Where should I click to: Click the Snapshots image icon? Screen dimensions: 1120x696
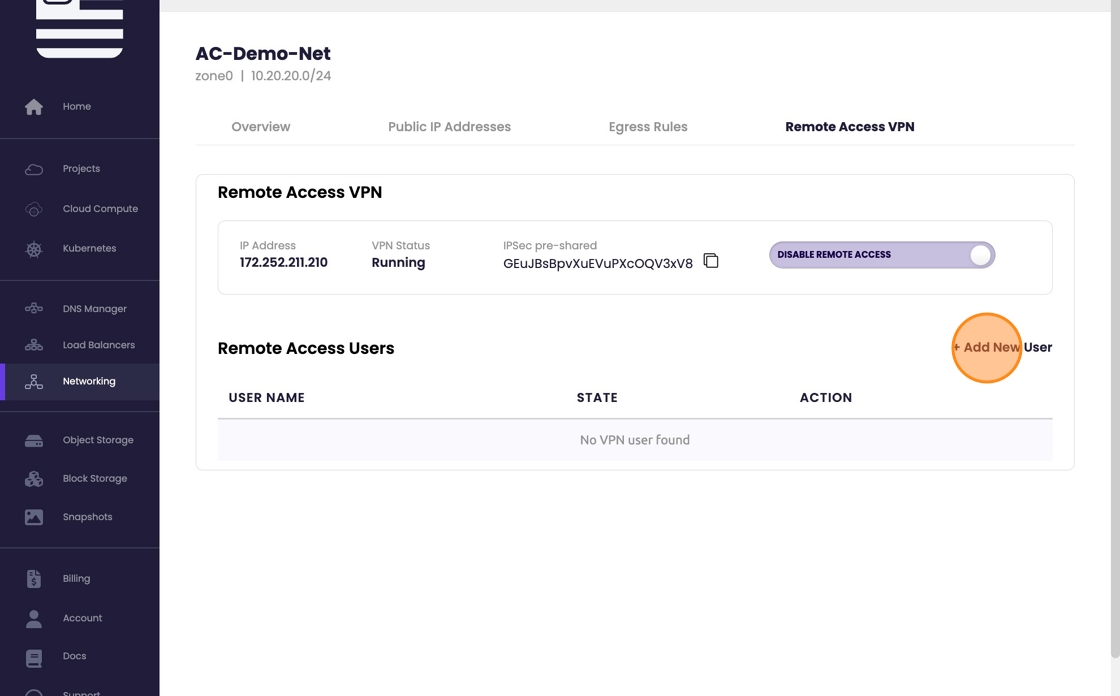coord(34,517)
